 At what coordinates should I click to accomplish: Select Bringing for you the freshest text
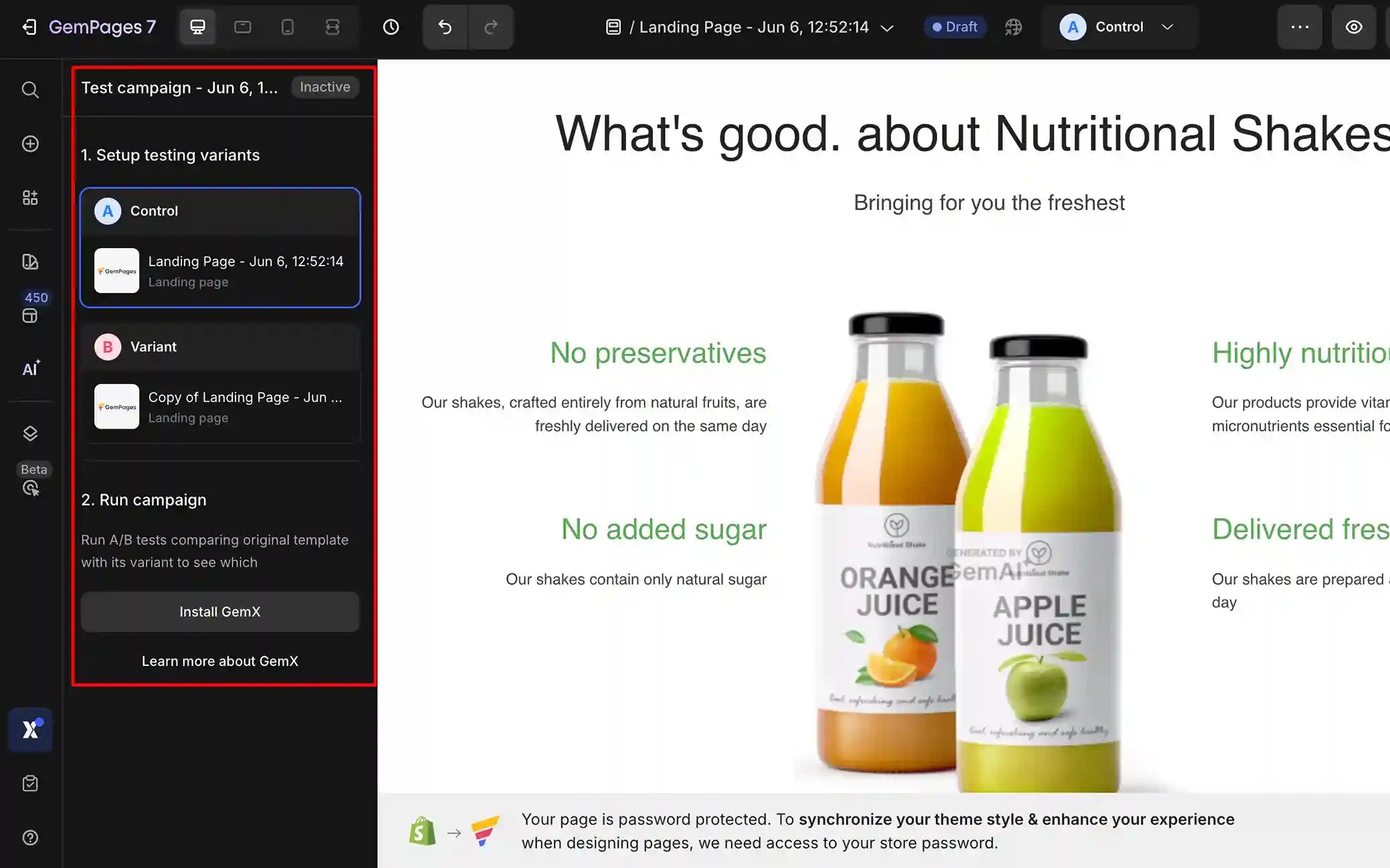pos(989,203)
